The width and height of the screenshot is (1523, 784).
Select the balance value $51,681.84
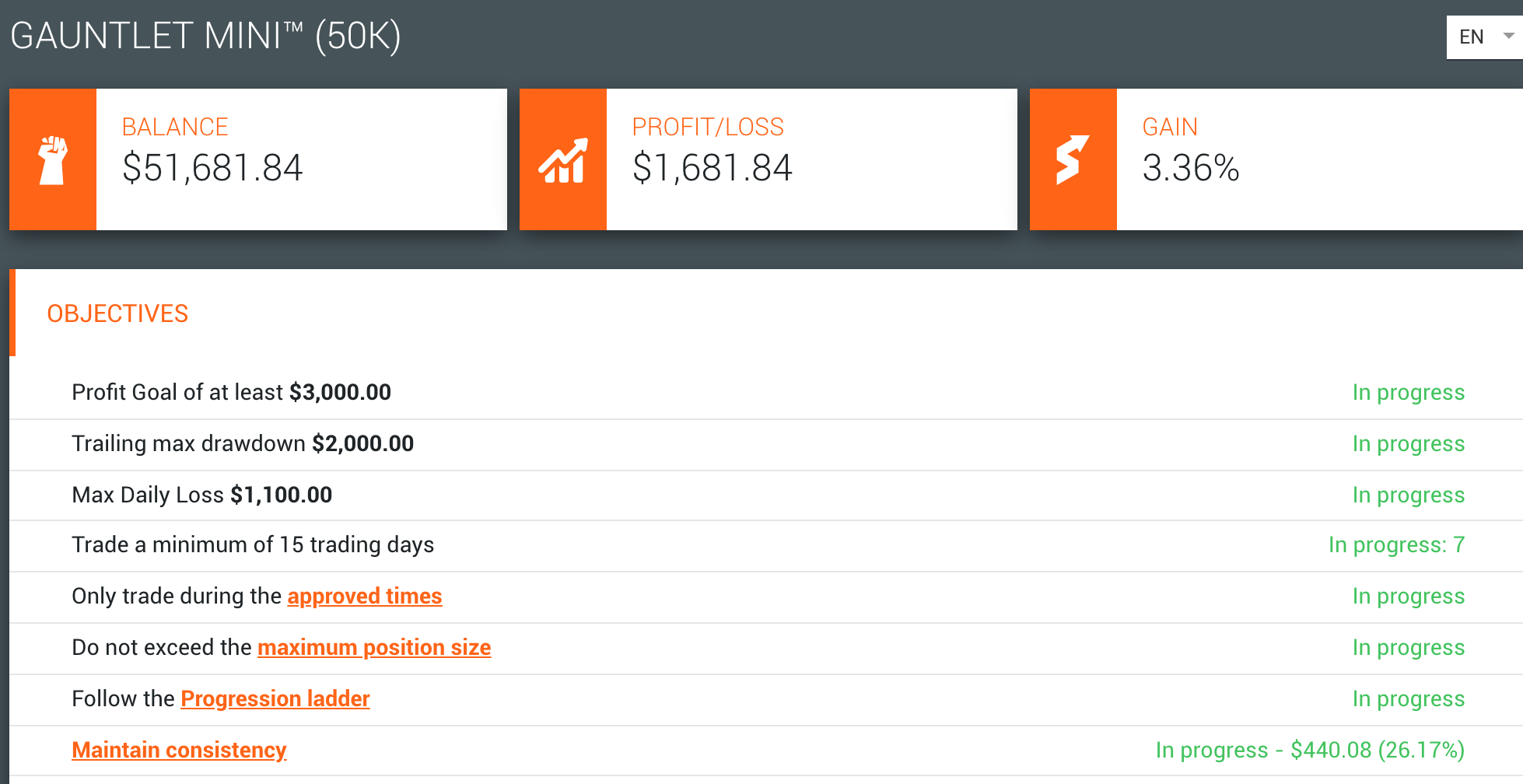[x=212, y=168]
